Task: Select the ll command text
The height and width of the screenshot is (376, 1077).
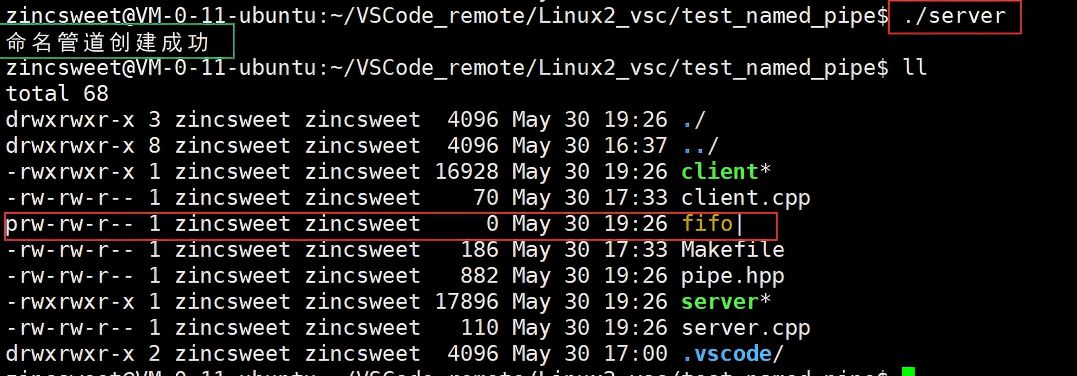Action: tap(914, 68)
